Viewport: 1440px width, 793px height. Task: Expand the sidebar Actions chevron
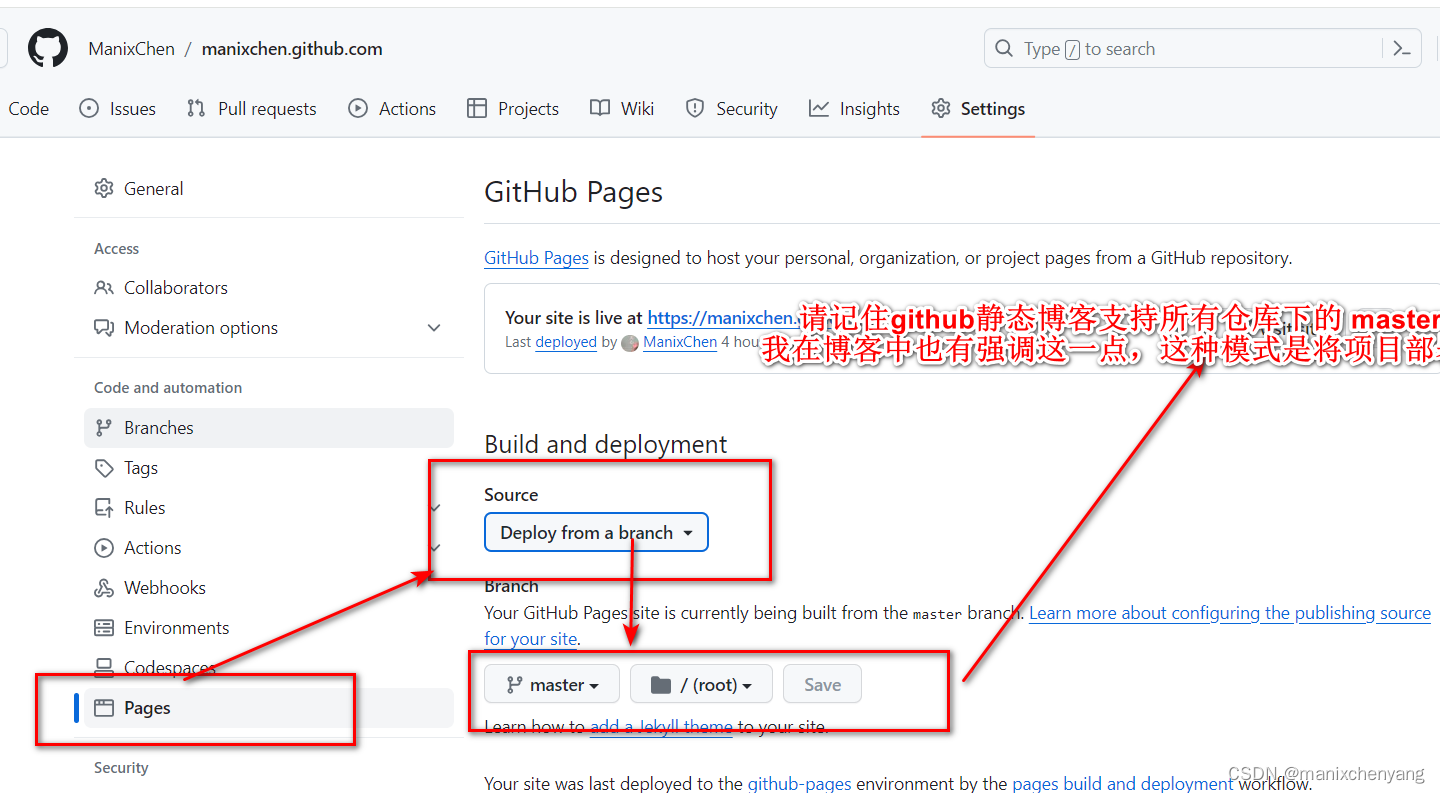pos(434,548)
